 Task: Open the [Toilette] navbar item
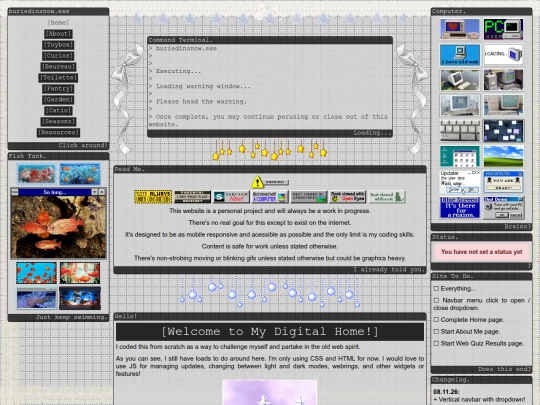[58, 78]
